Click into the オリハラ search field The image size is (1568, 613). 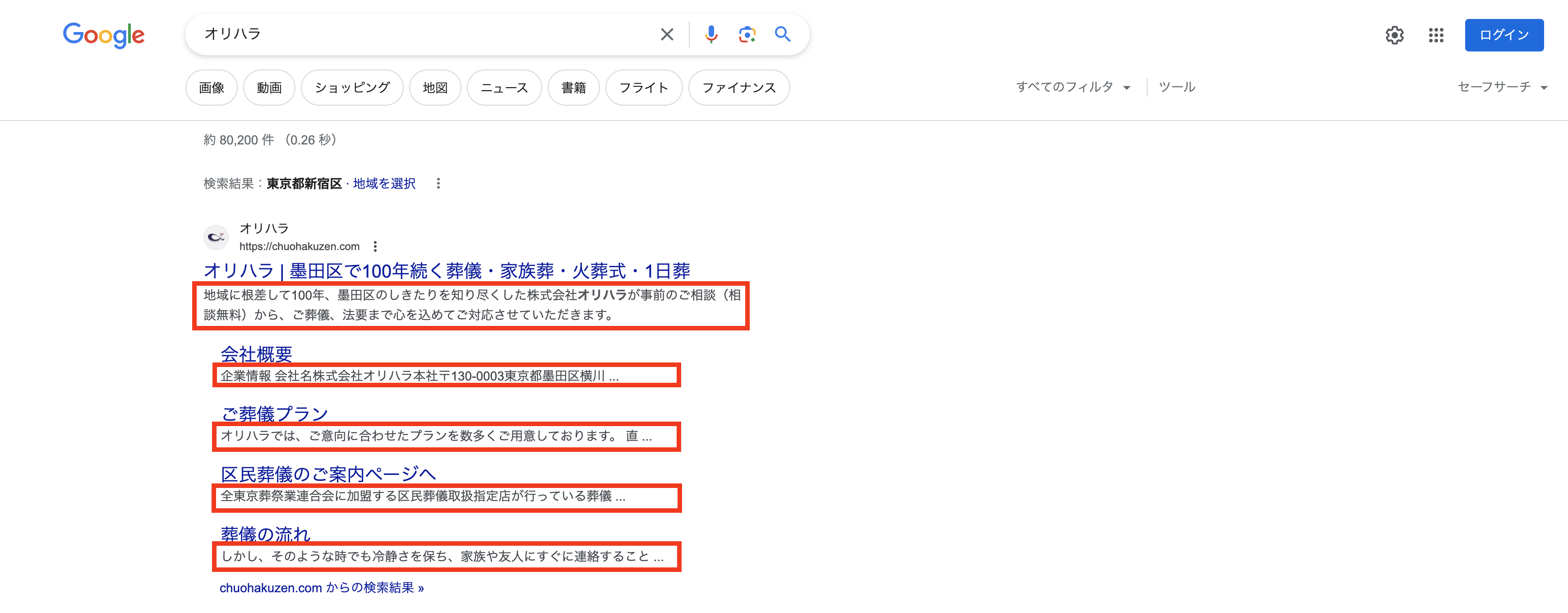point(426,34)
